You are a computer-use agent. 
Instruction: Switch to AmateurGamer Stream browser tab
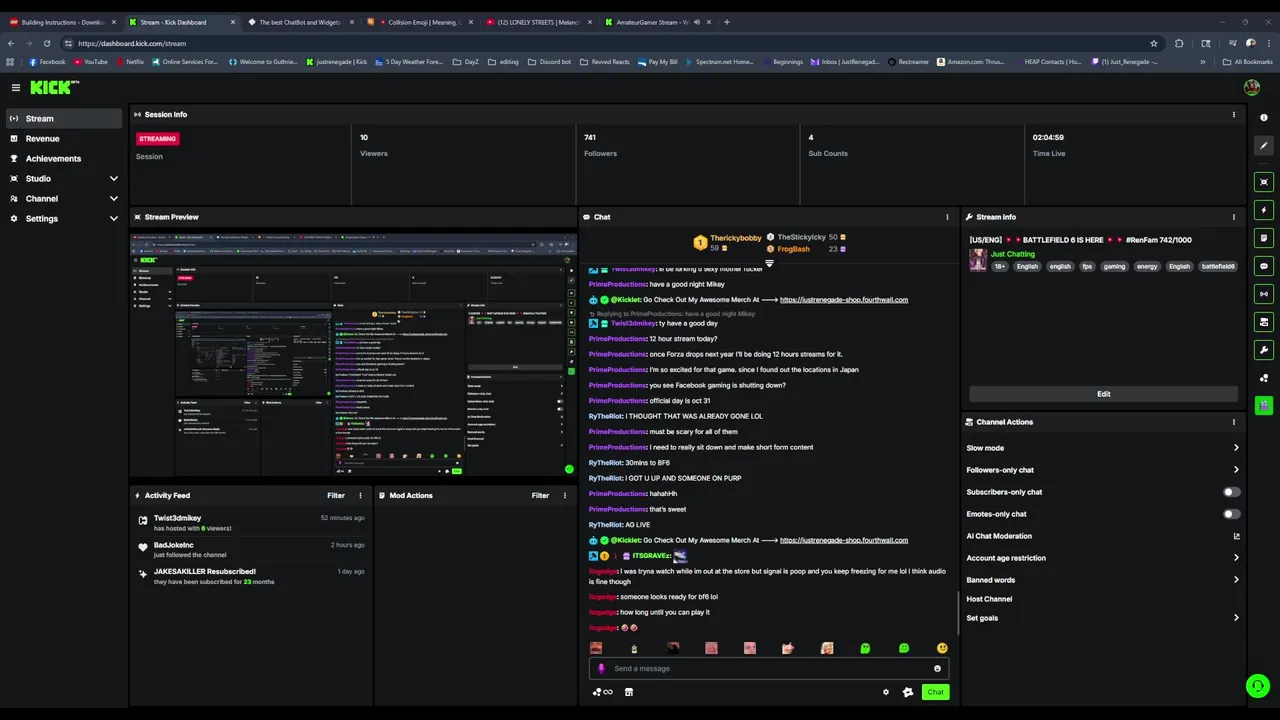point(658,22)
